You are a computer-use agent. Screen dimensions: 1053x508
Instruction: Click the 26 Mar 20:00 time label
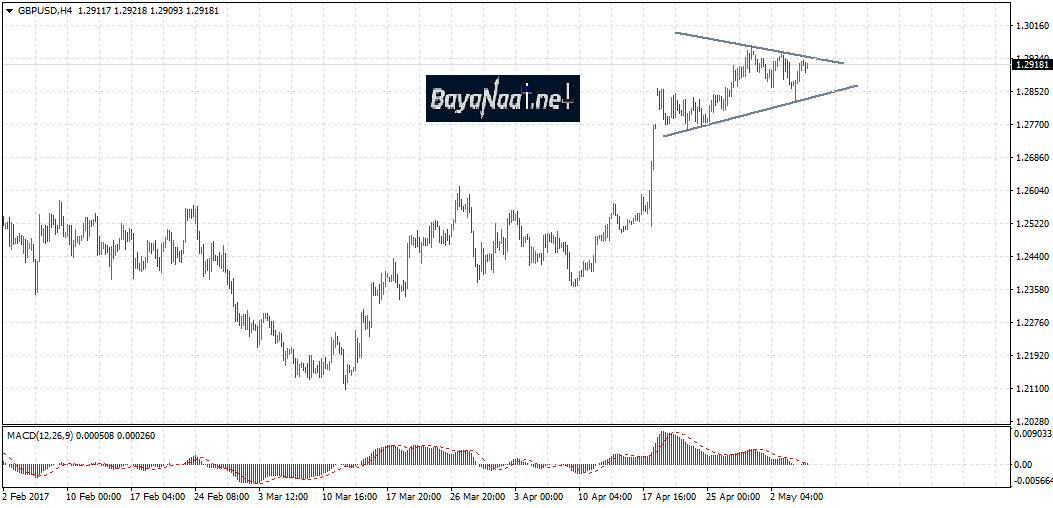point(477,495)
